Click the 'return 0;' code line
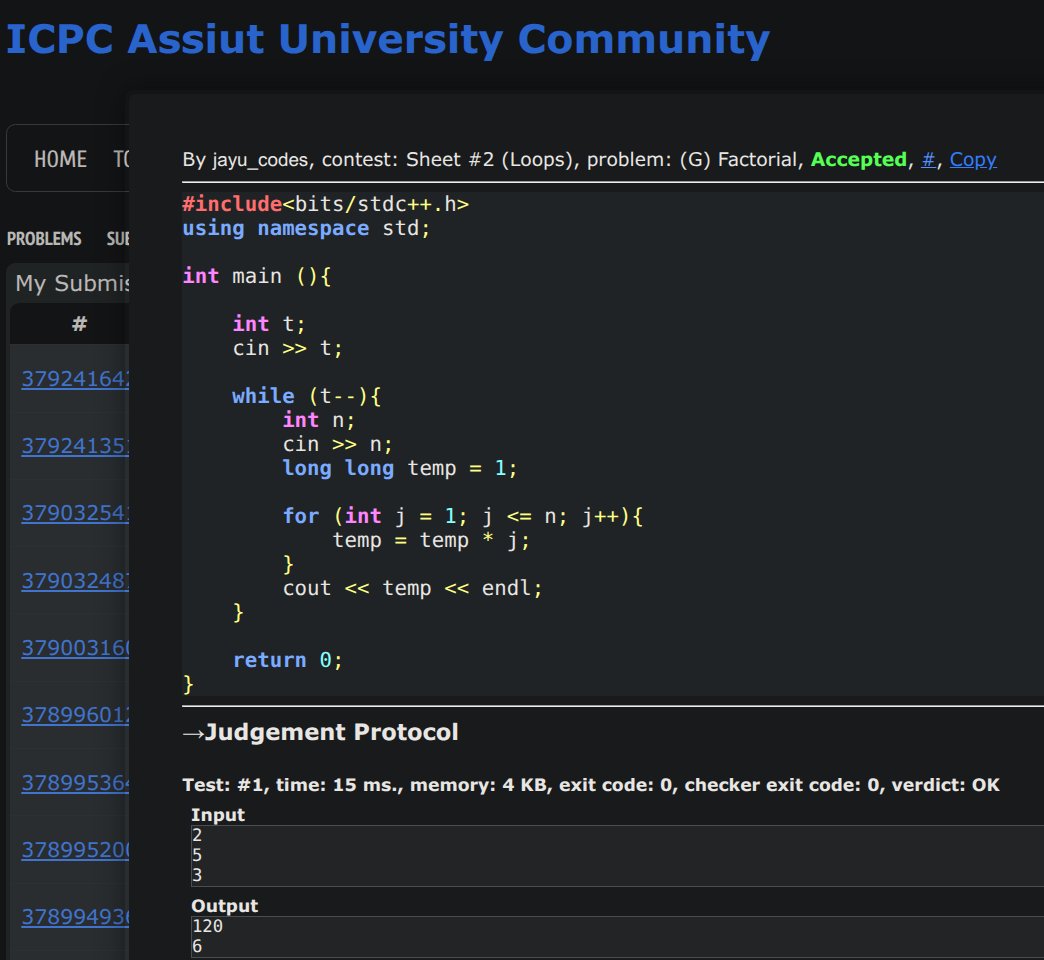Viewport: 1044px width, 960px height. point(288,660)
